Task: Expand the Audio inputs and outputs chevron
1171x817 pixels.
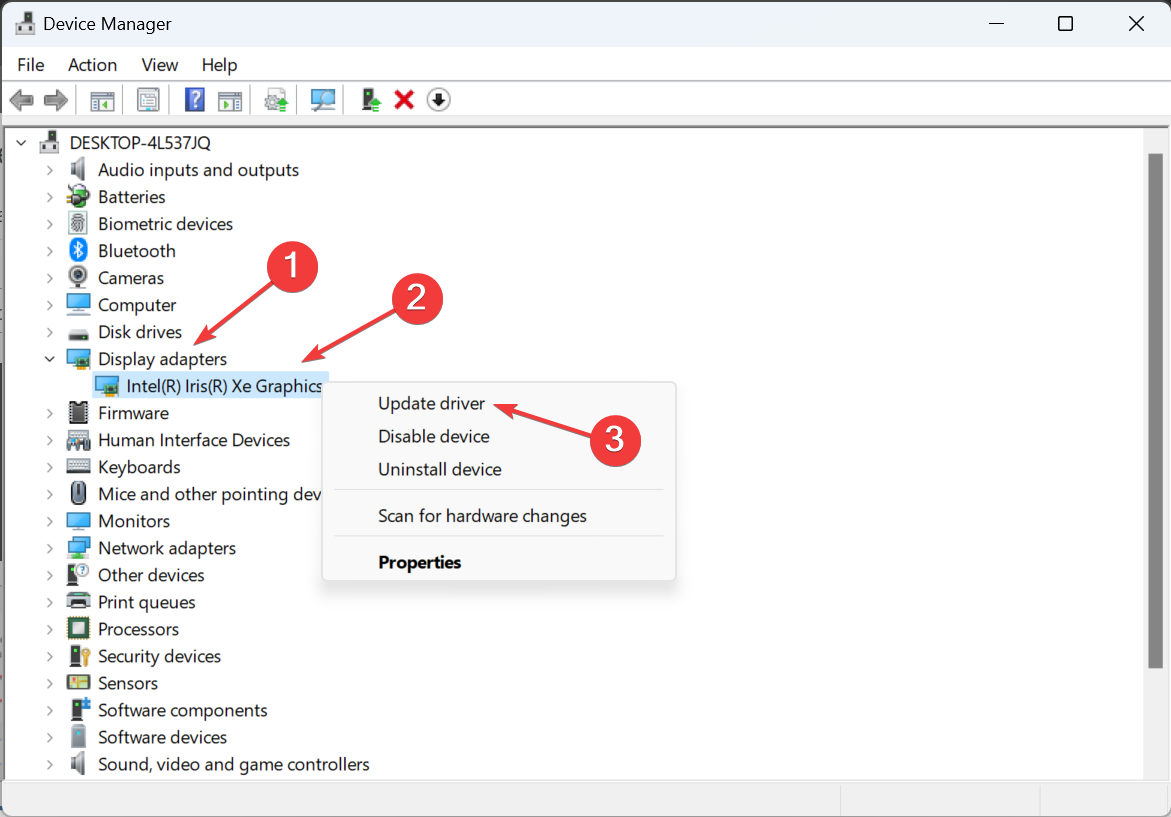Action: tap(49, 170)
